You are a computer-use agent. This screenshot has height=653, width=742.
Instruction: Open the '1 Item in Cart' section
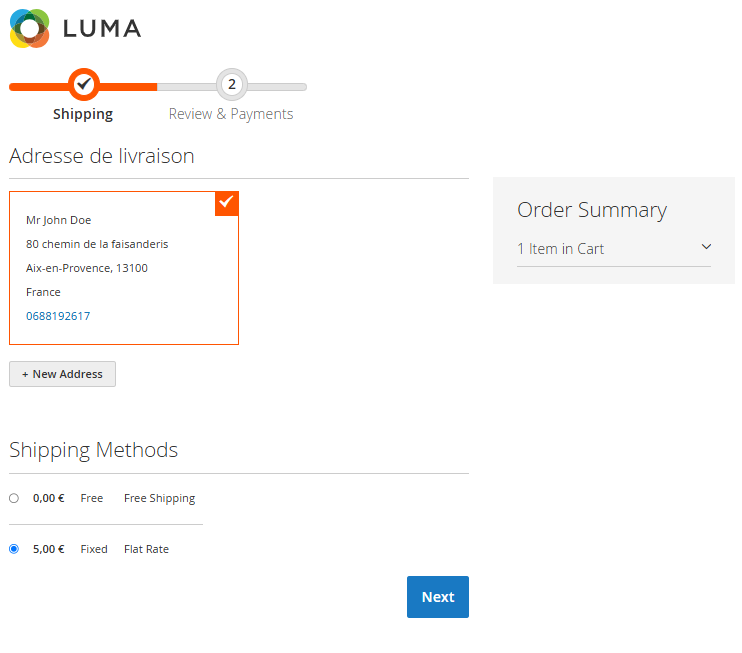[x=561, y=249]
